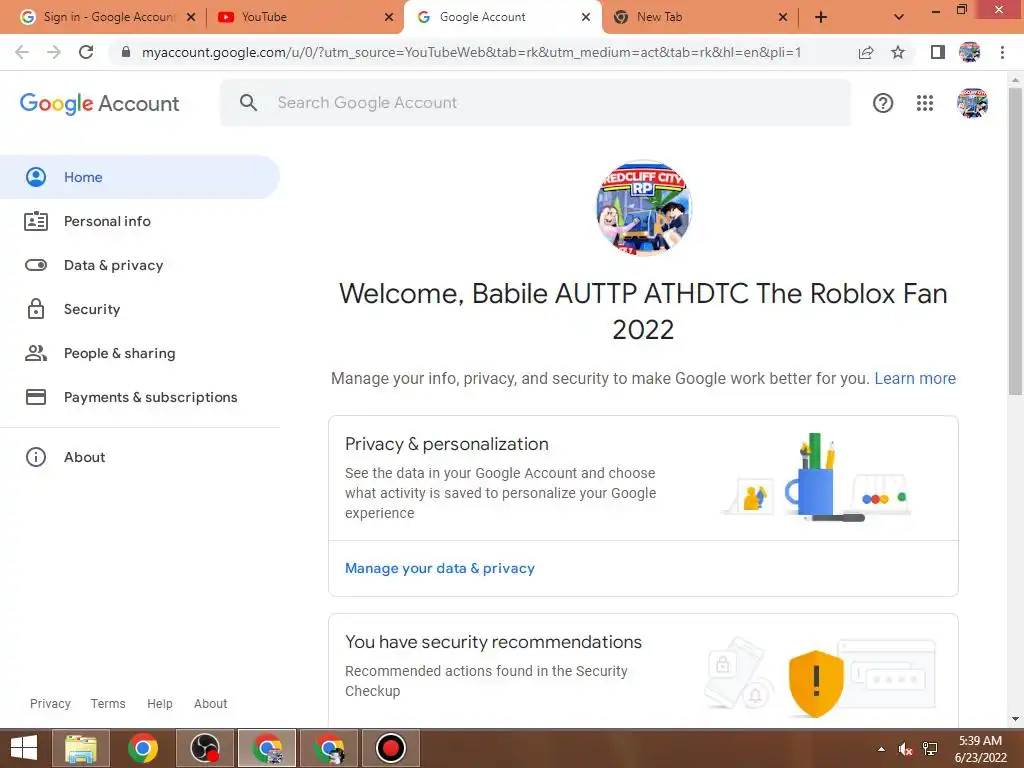This screenshot has height=768, width=1024.
Task: Click the scrollbar down arrow
Action: pyautogui.click(x=1015, y=719)
